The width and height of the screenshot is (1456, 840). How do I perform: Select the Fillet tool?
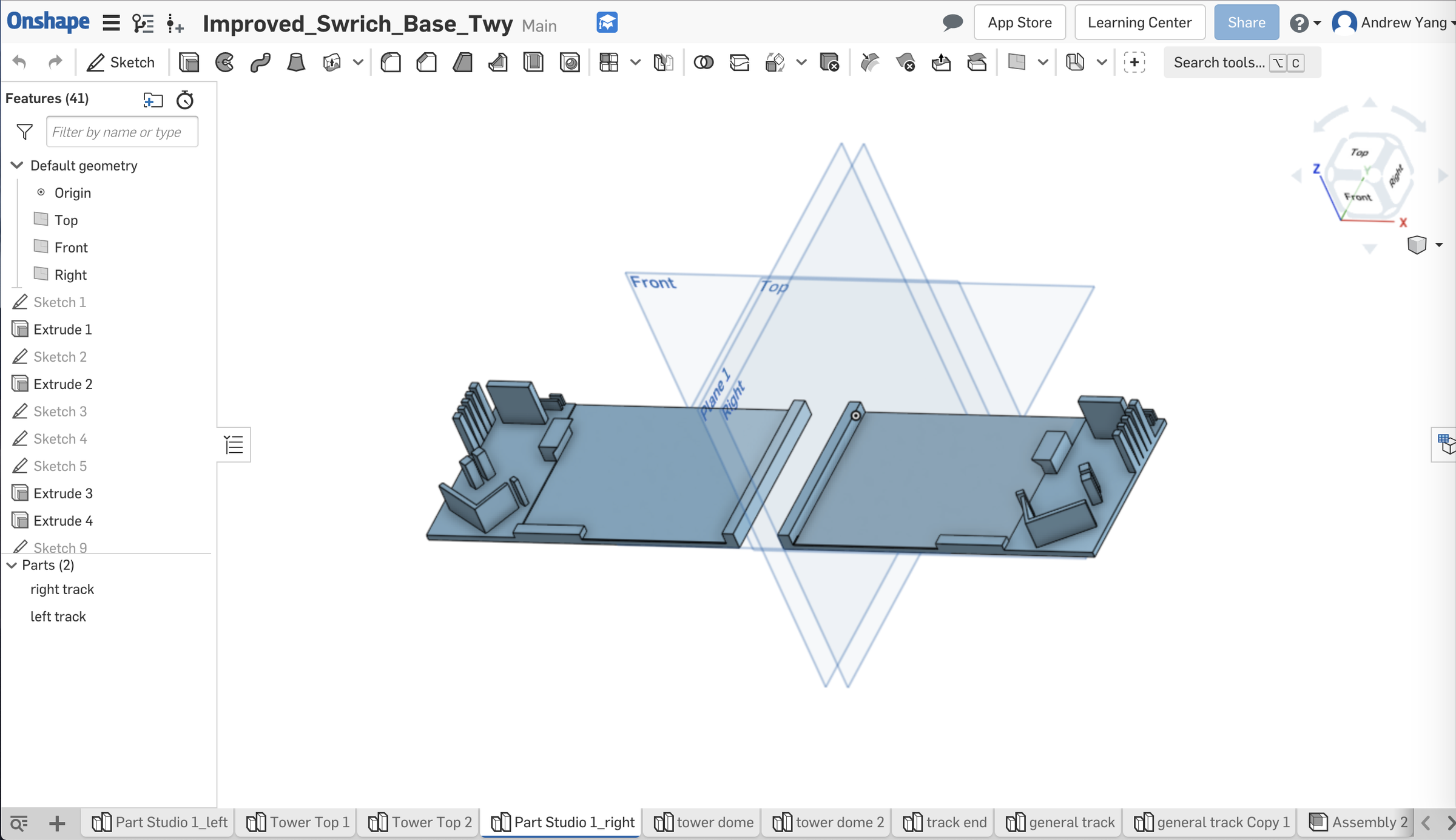tap(391, 62)
